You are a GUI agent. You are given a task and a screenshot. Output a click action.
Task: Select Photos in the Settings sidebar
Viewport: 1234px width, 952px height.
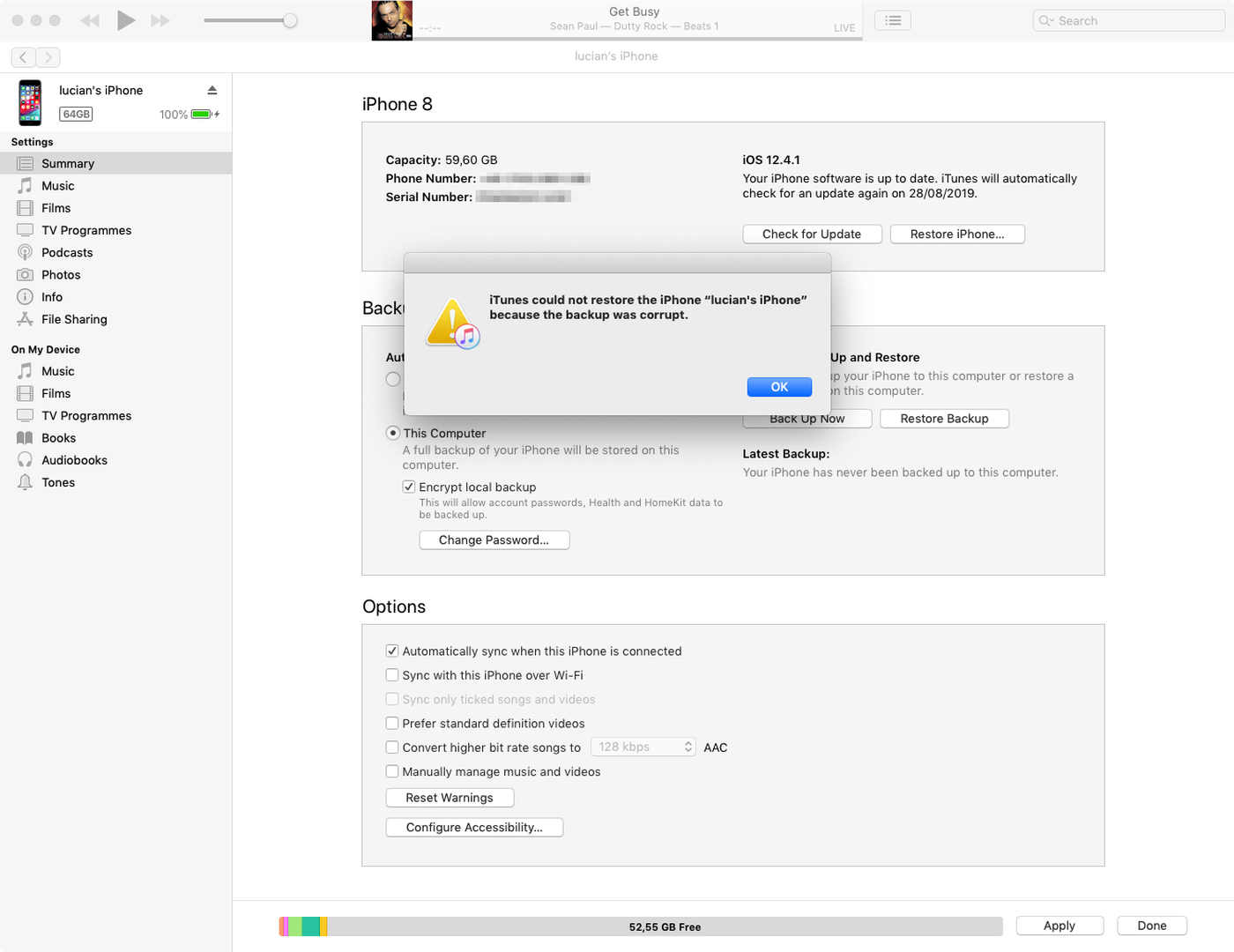pyautogui.click(x=61, y=275)
